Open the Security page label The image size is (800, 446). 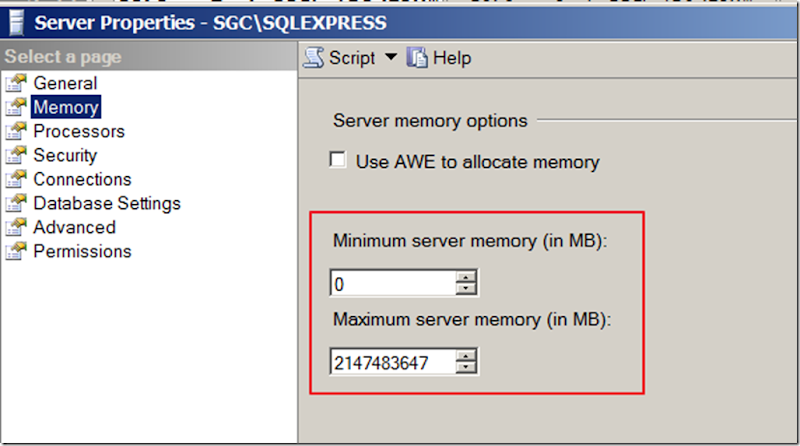(65, 156)
